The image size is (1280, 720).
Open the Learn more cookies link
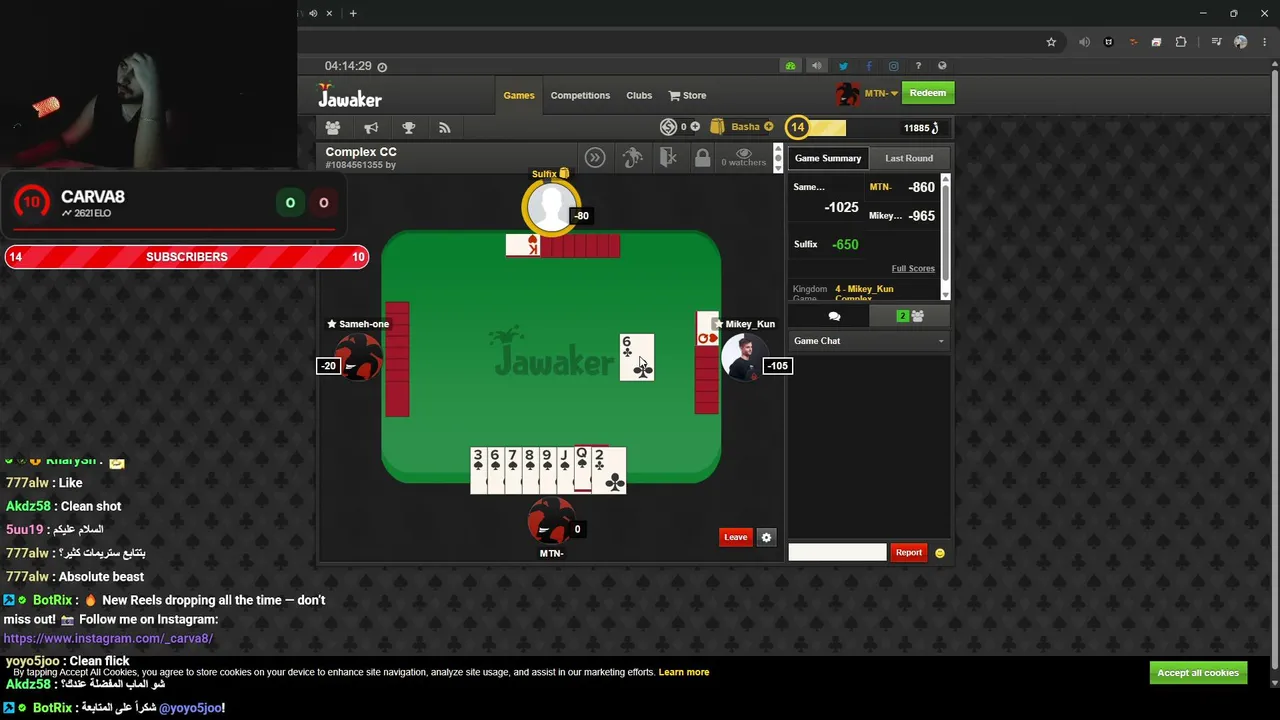coord(684,672)
